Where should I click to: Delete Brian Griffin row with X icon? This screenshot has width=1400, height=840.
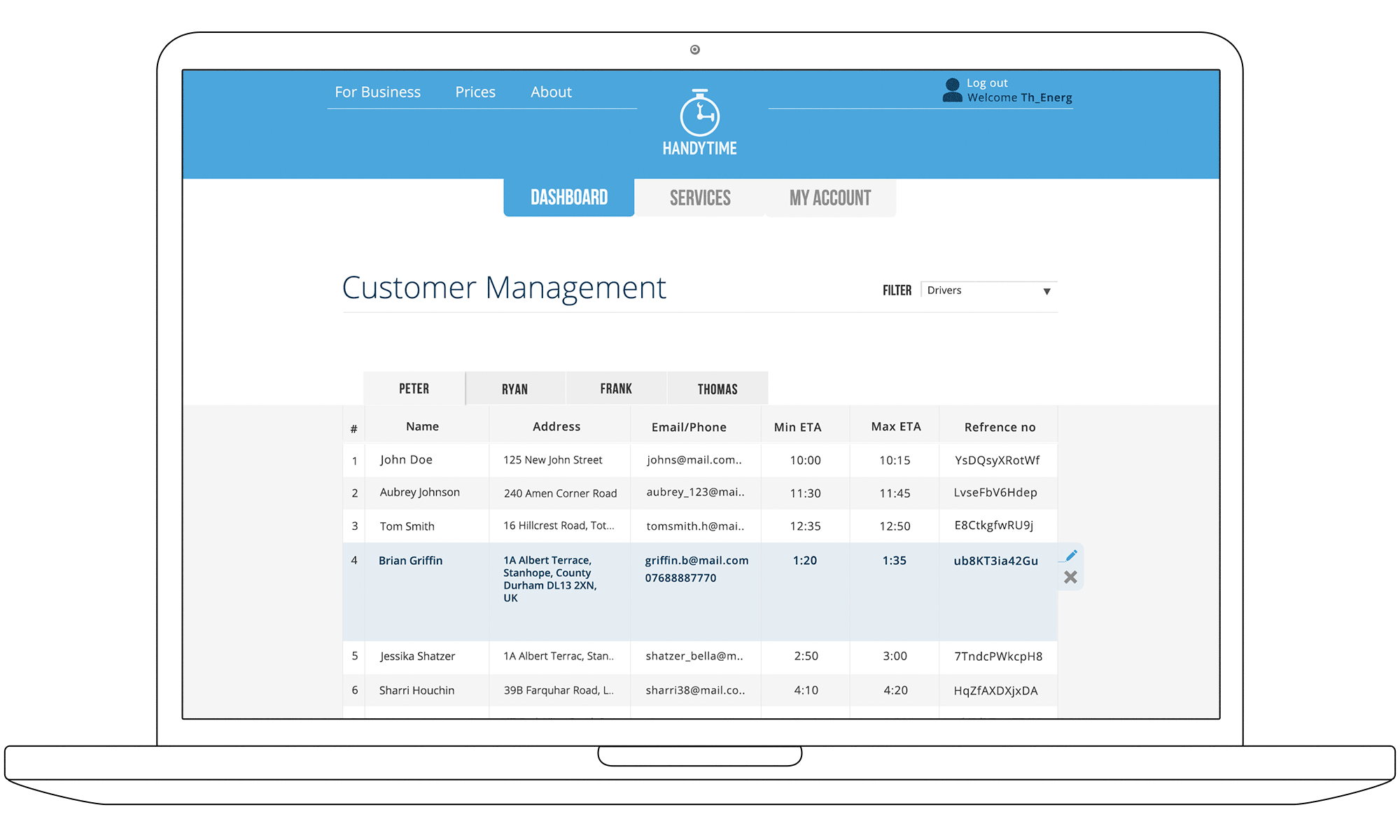point(1070,577)
